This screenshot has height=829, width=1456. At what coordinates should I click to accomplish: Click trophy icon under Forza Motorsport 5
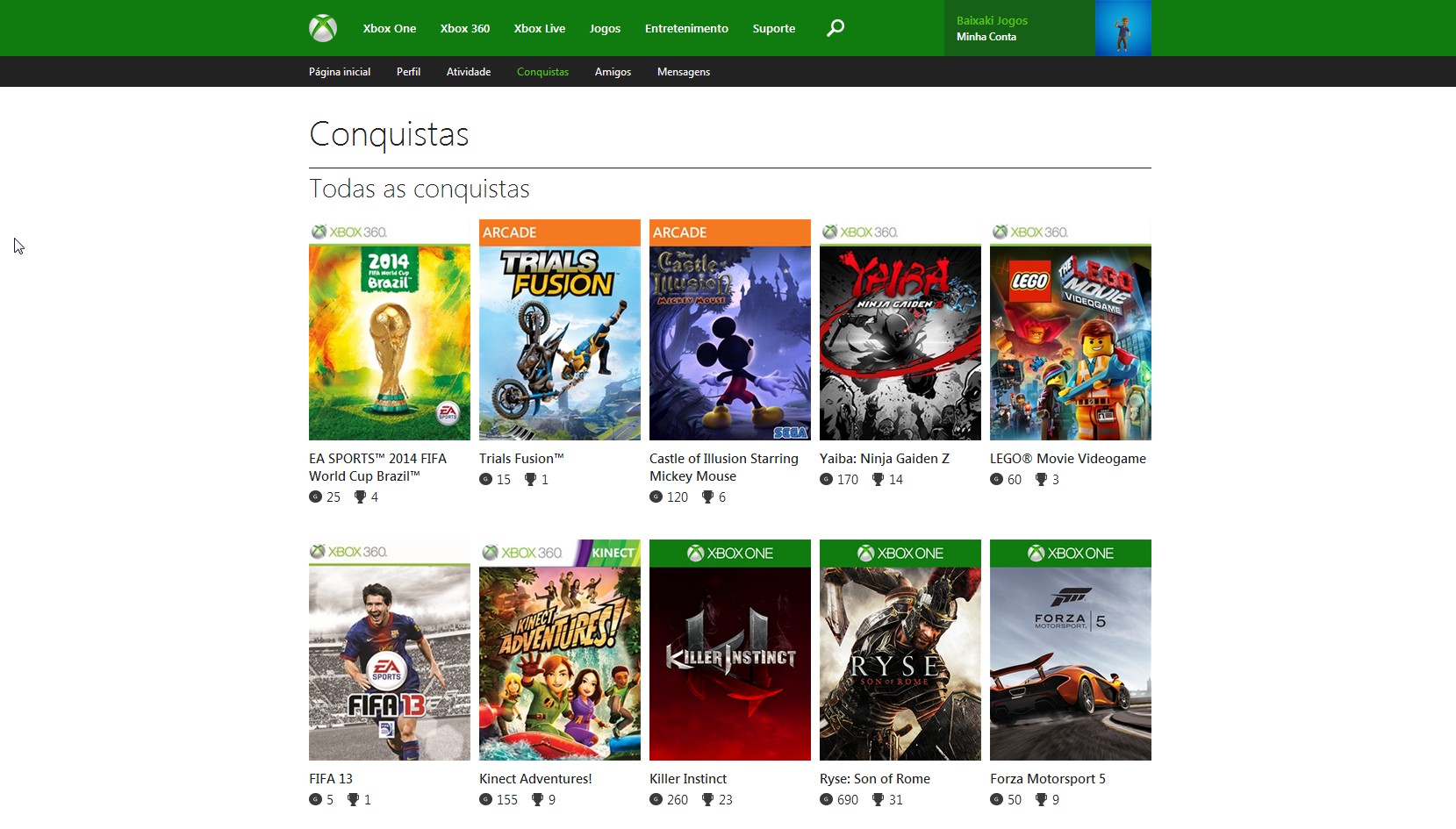[x=1041, y=799]
